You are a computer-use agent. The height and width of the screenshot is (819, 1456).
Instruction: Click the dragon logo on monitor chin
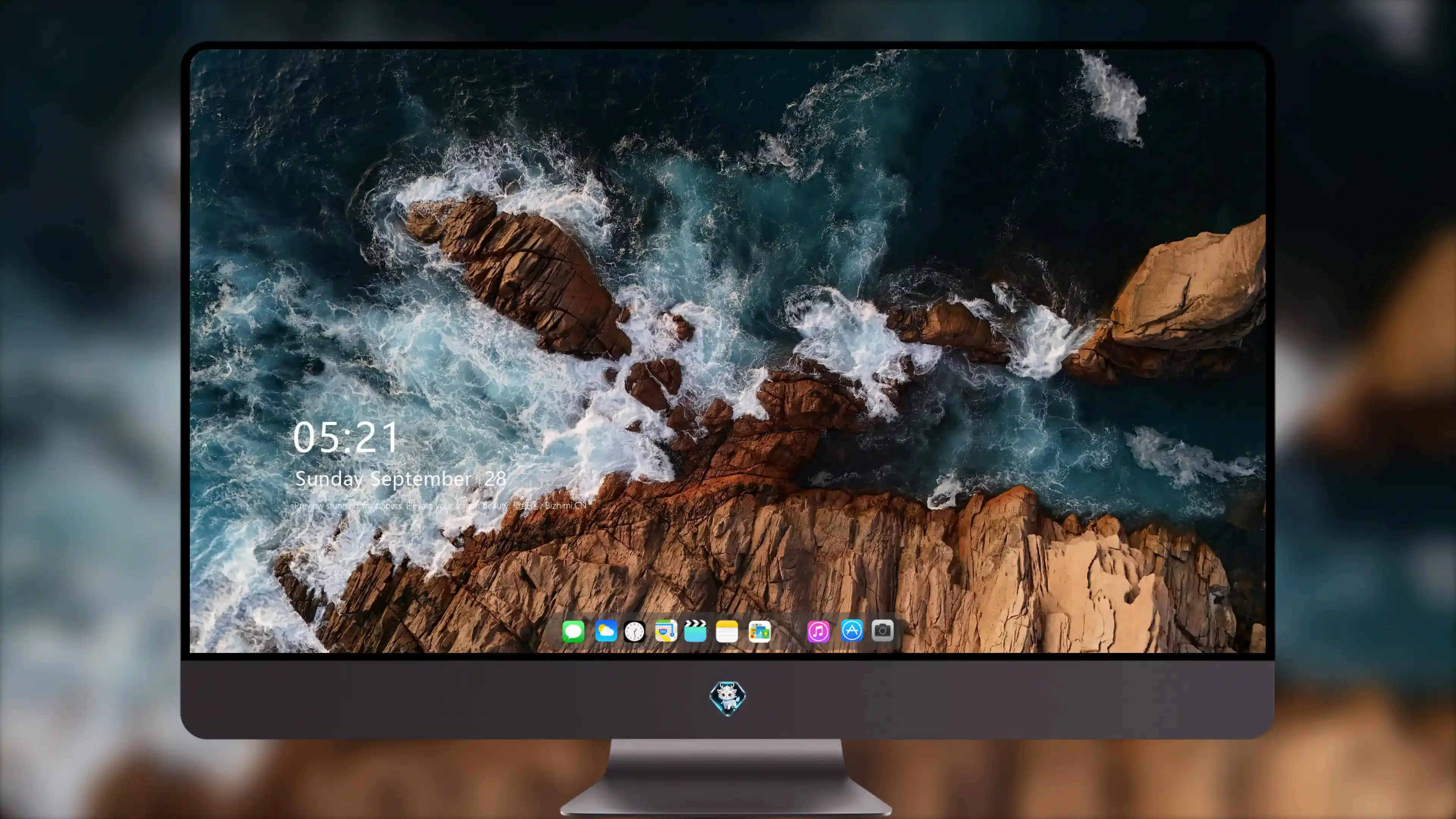coord(728,698)
